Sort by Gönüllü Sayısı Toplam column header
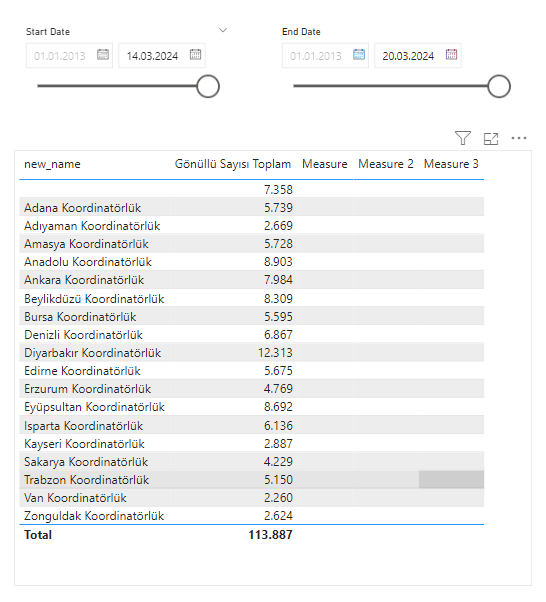 [233, 164]
